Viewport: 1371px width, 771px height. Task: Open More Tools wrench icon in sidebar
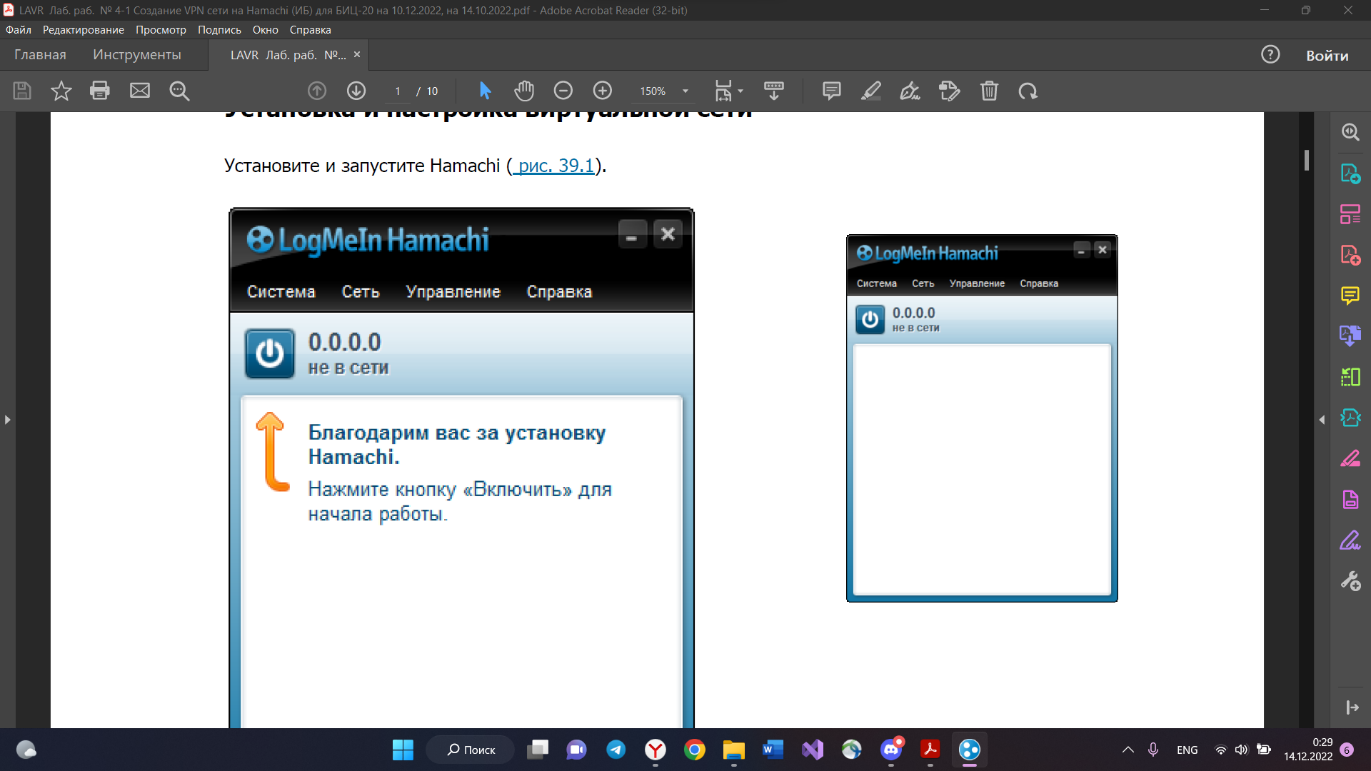1350,581
